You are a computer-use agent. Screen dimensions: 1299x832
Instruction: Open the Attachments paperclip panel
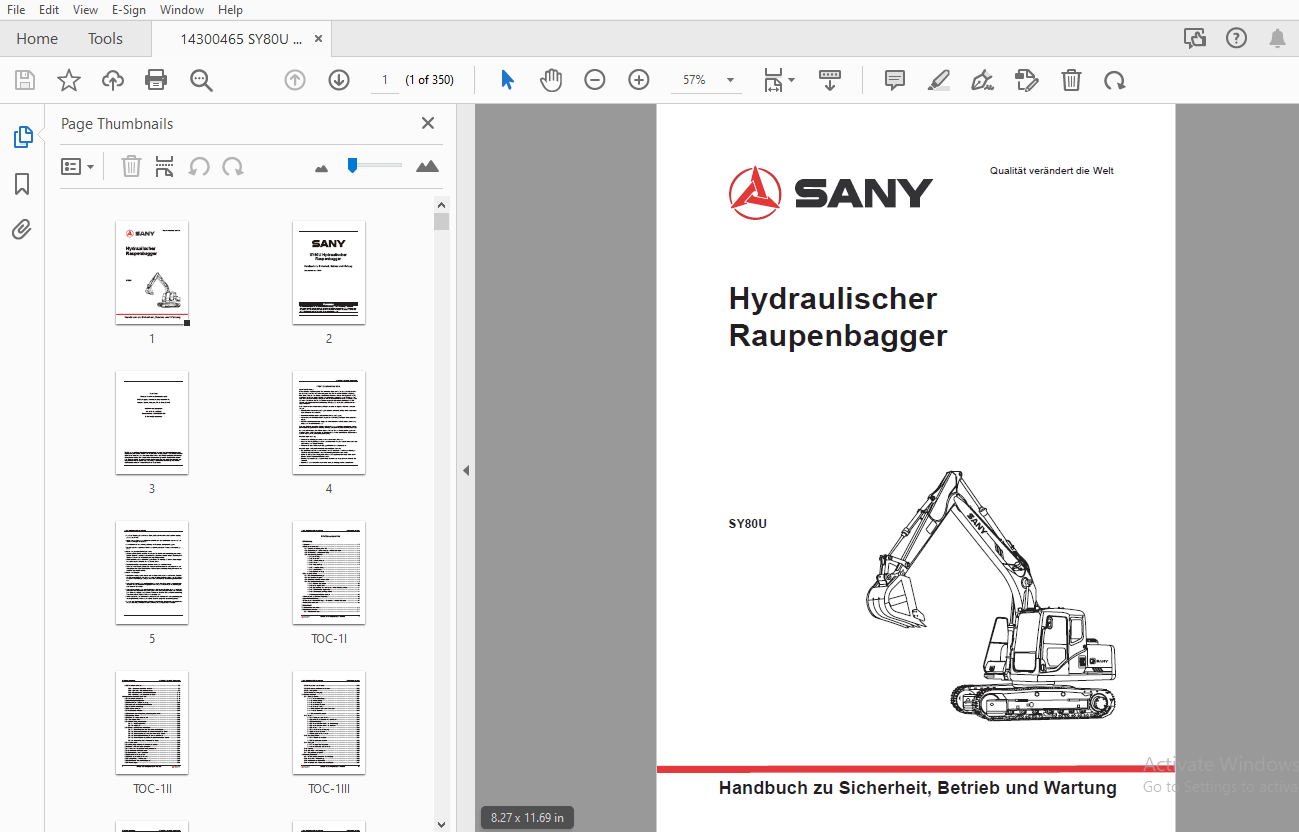[22, 230]
